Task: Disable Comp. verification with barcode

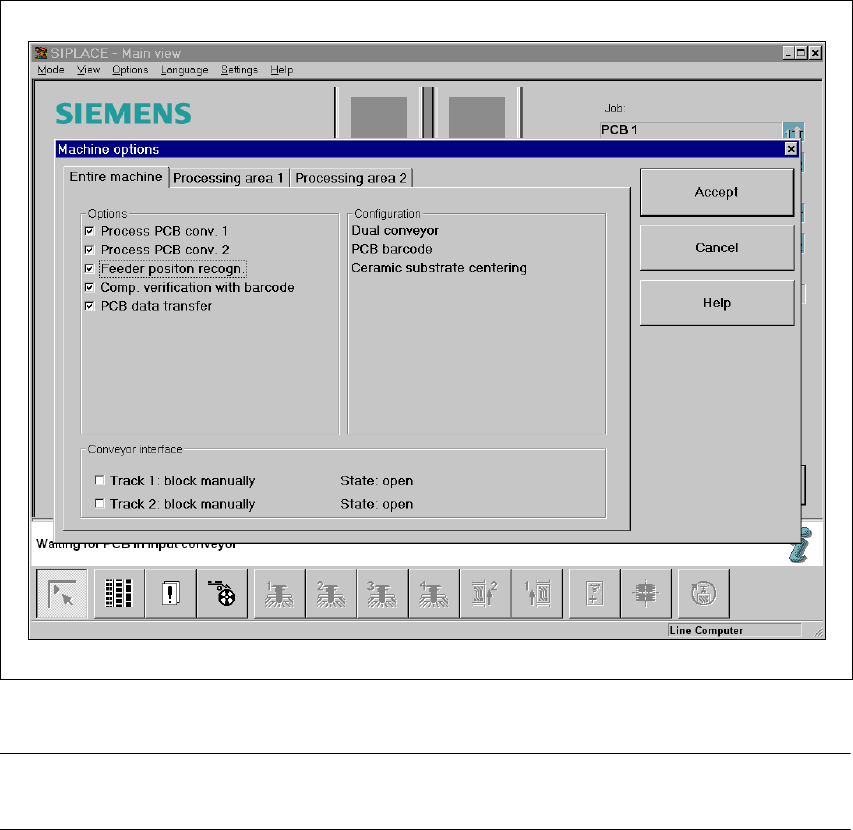Action: click(90, 287)
